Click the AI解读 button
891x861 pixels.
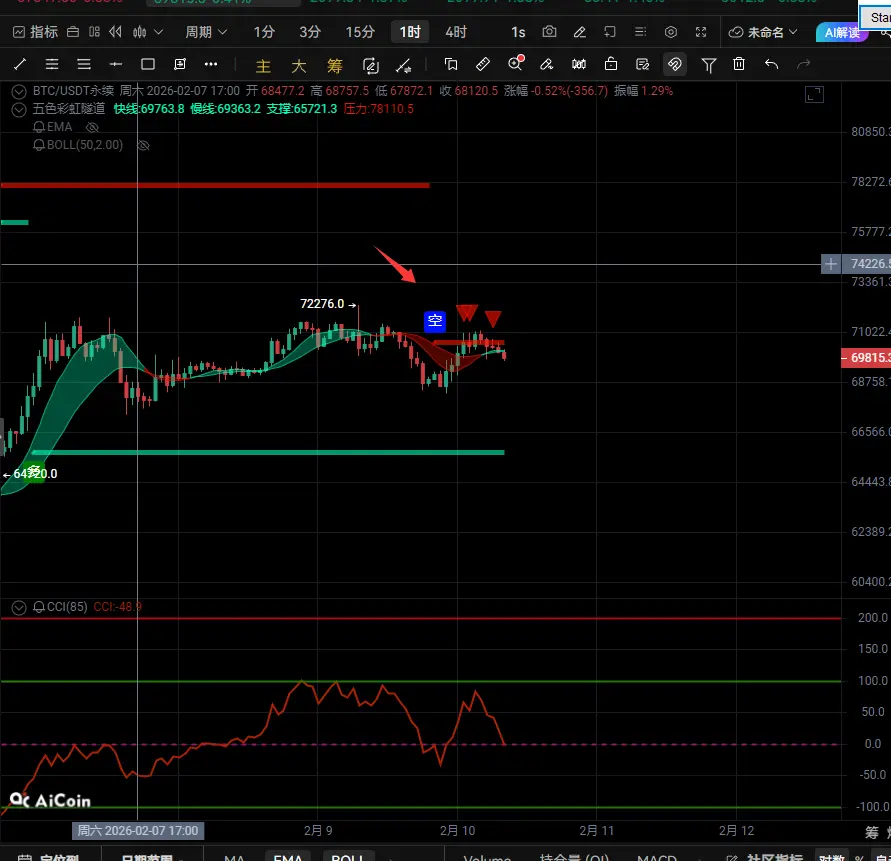coord(842,32)
